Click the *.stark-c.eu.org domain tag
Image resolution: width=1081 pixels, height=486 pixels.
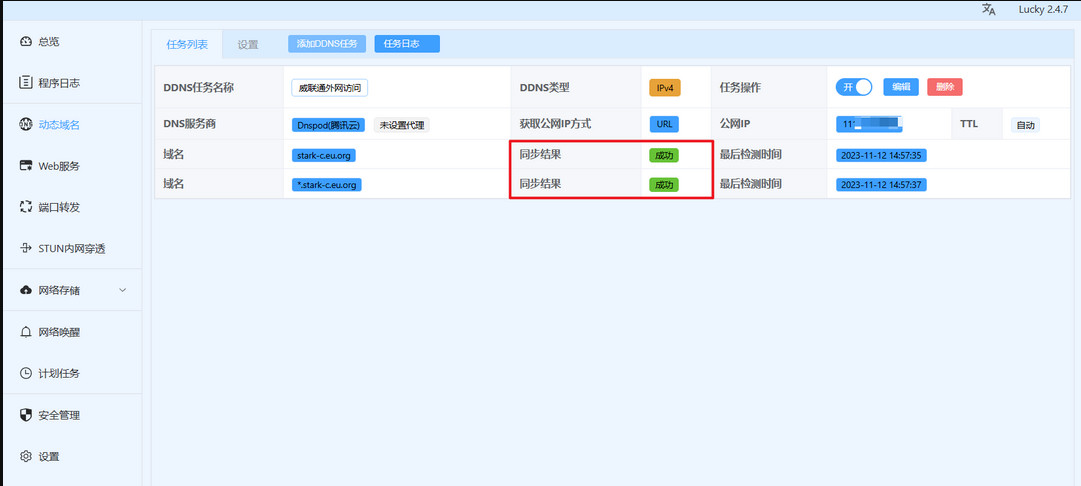(x=327, y=185)
